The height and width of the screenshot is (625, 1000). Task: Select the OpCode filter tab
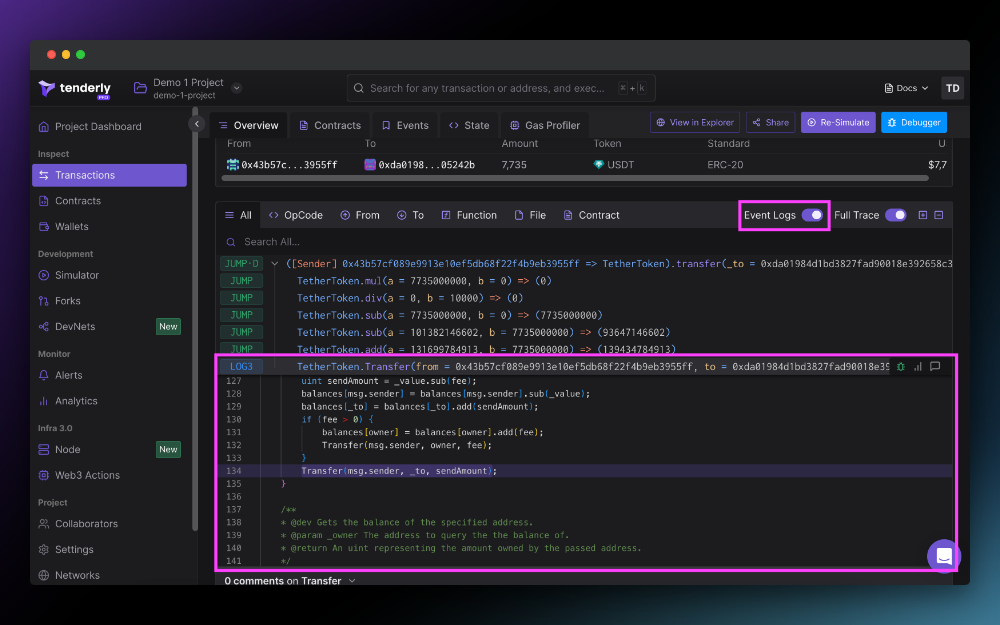click(x=295, y=214)
